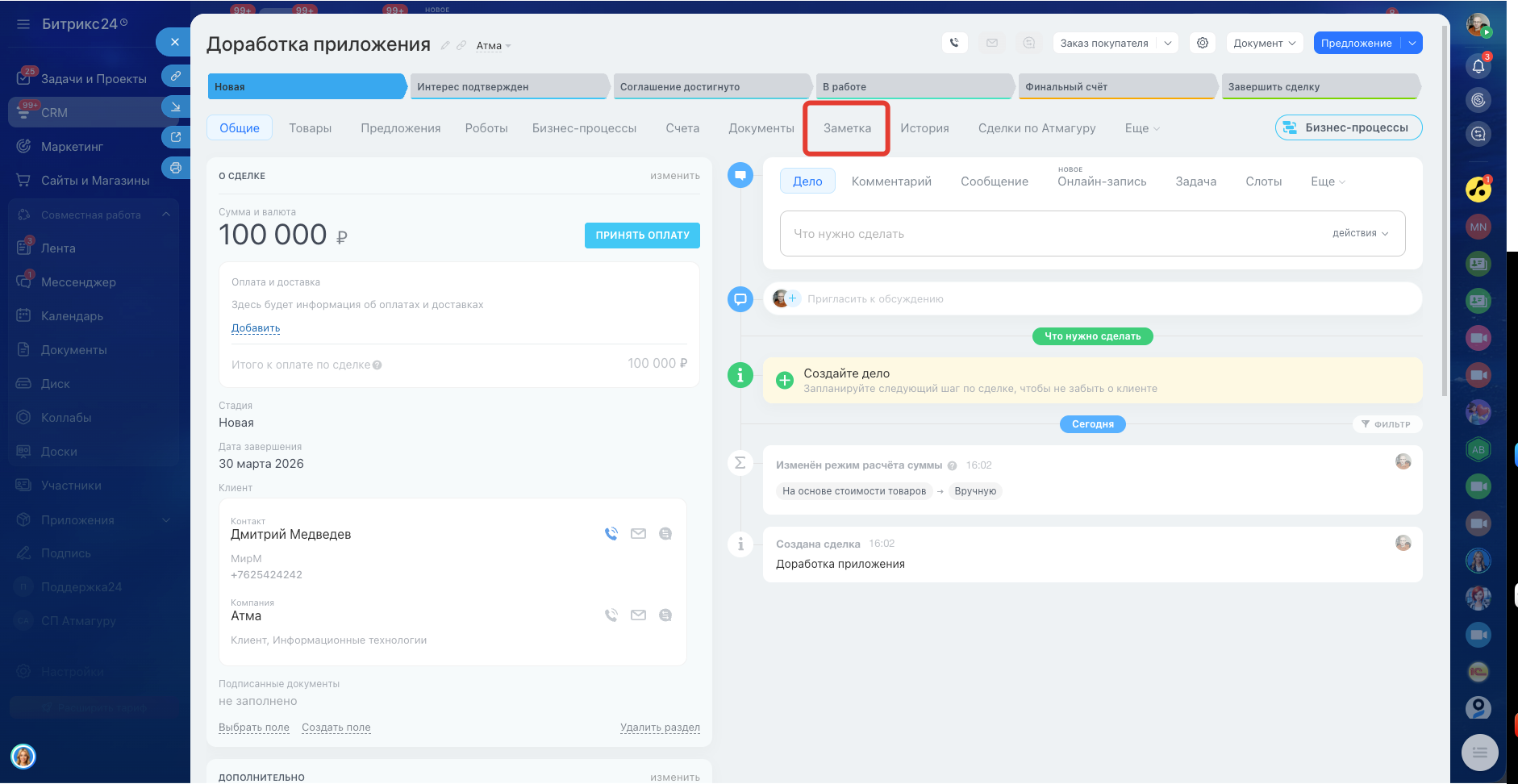Open notifications bell in right sidebar
Screen dimensions: 1518x784
pos(1478,66)
